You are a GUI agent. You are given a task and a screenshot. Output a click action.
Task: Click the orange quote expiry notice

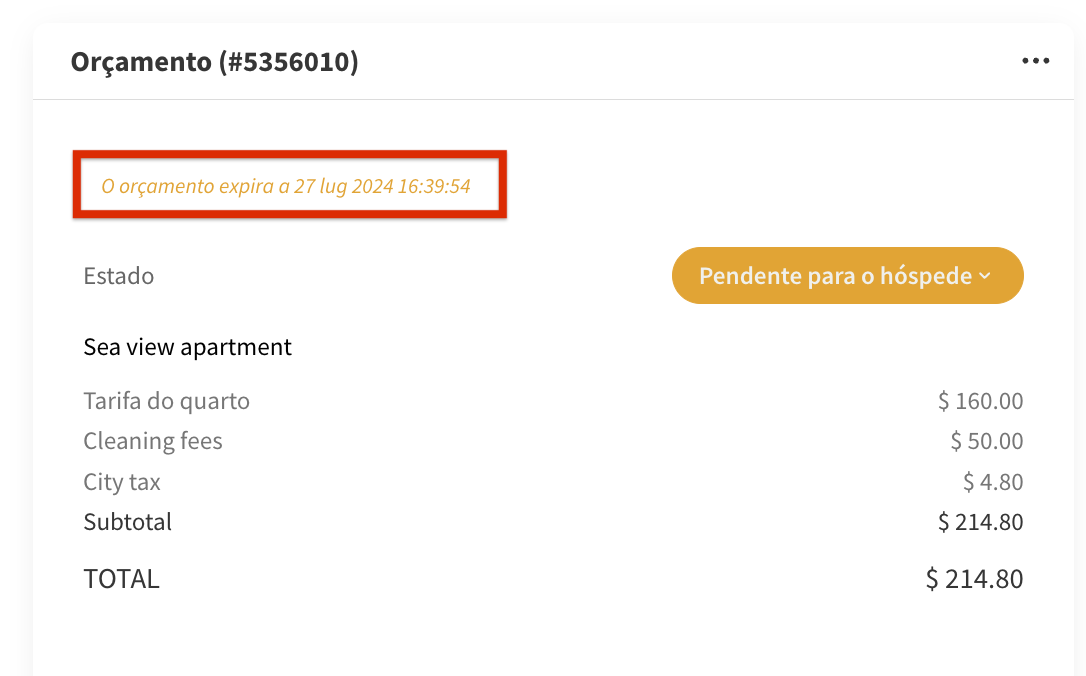tap(286, 186)
